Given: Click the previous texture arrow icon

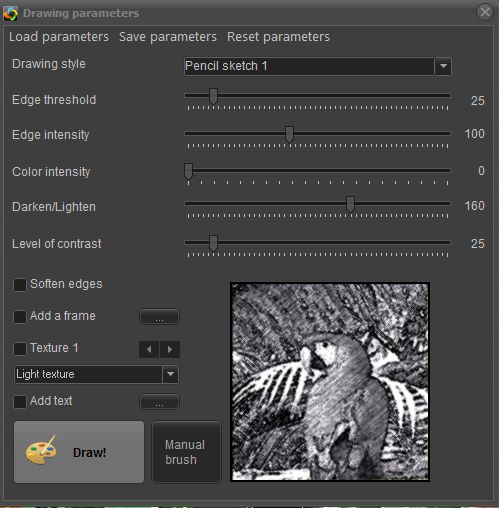Looking at the screenshot, I should coord(149,349).
